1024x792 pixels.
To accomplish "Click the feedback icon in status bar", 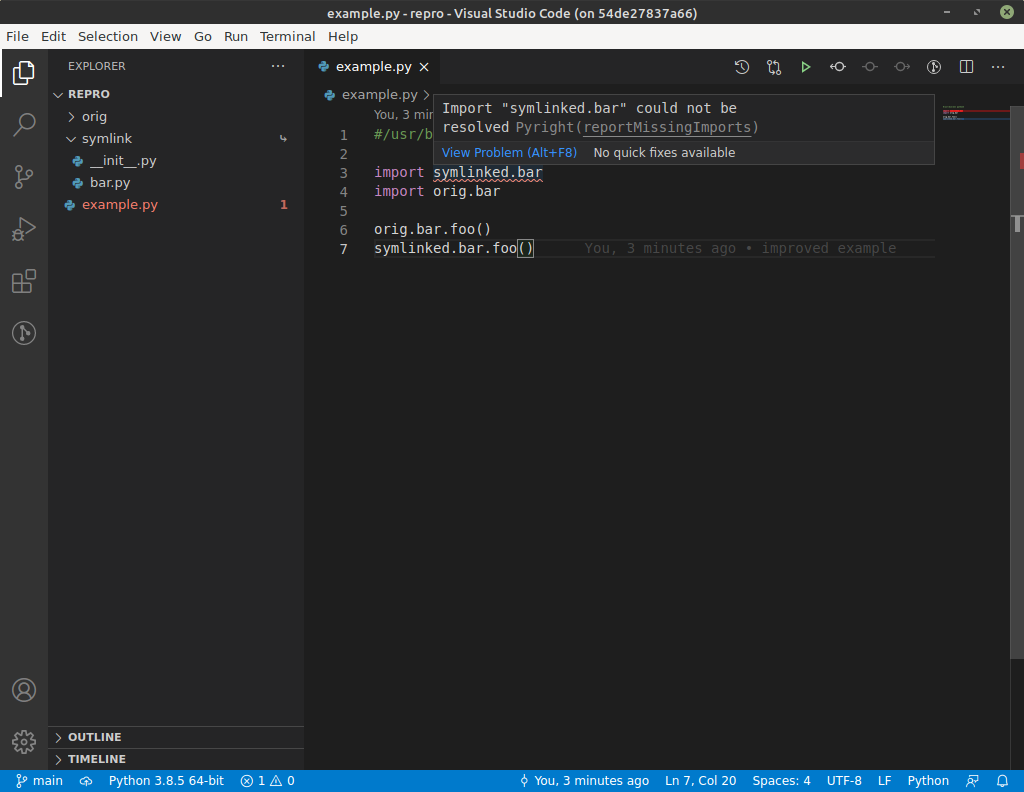I will [972, 781].
